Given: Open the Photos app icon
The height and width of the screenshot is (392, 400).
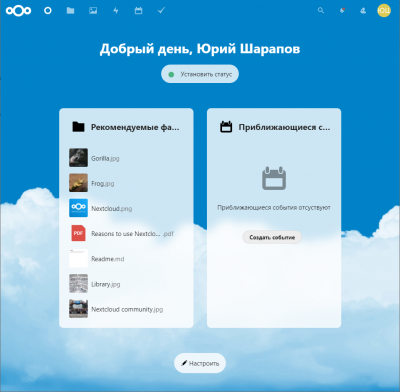Looking at the screenshot, I should point(93,11).
